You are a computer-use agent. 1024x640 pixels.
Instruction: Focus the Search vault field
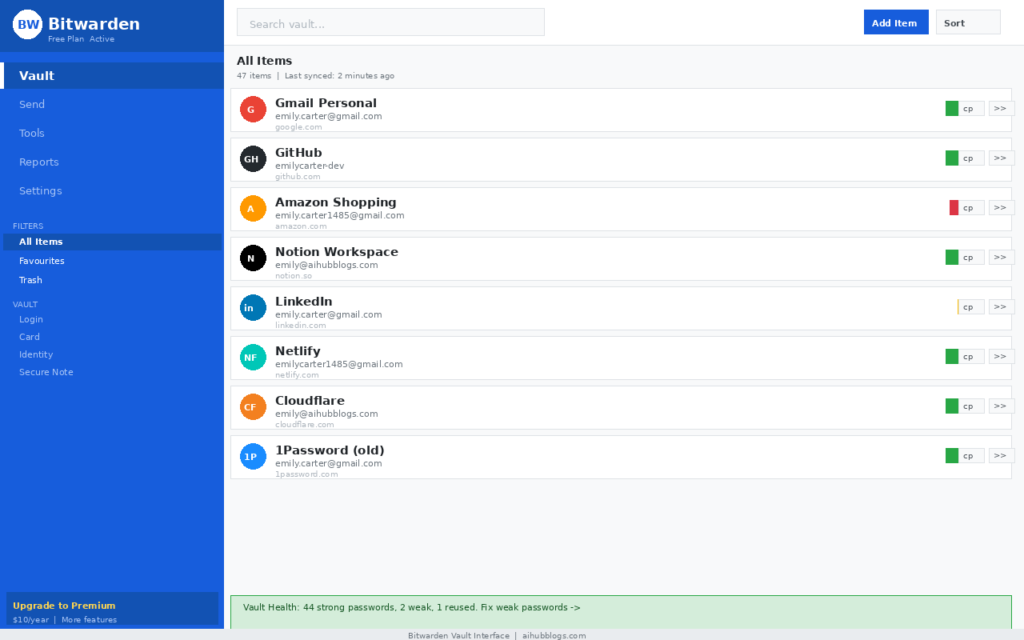(x=391, y=22)
